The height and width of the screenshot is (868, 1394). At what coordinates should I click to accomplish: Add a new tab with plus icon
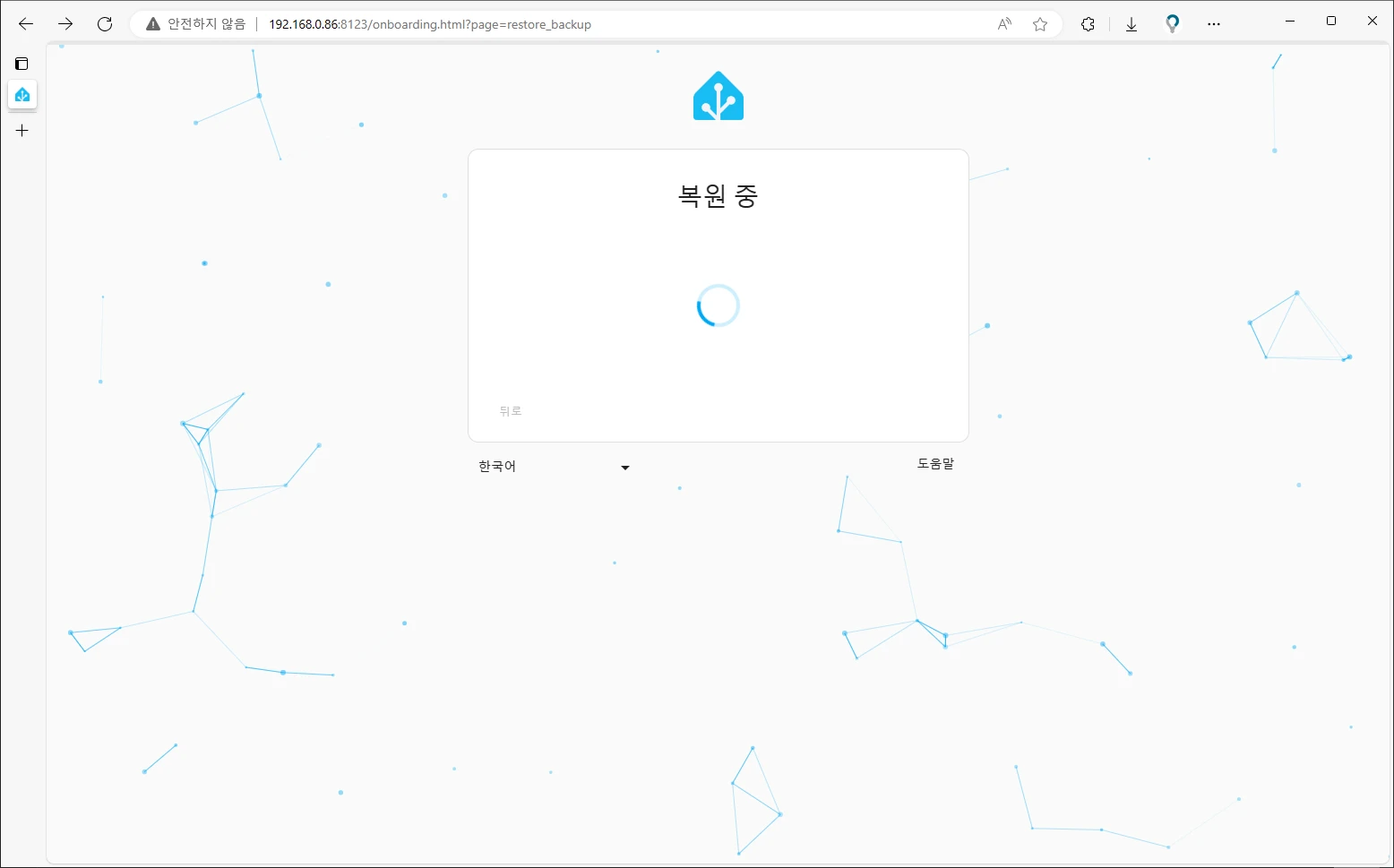(22, 131)
